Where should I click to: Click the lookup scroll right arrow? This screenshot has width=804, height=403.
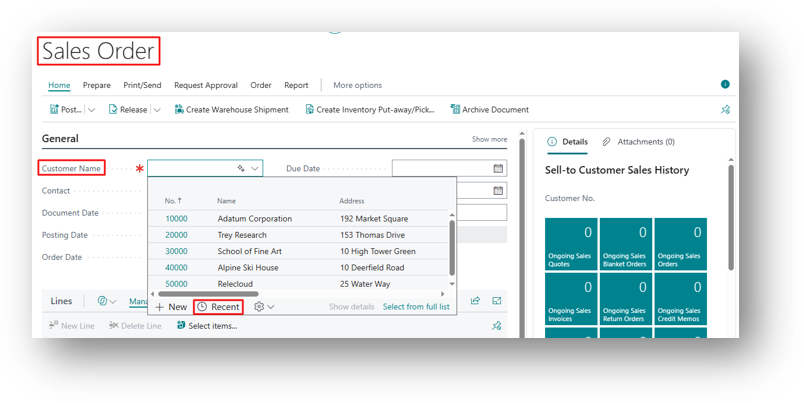coord(442,294)
